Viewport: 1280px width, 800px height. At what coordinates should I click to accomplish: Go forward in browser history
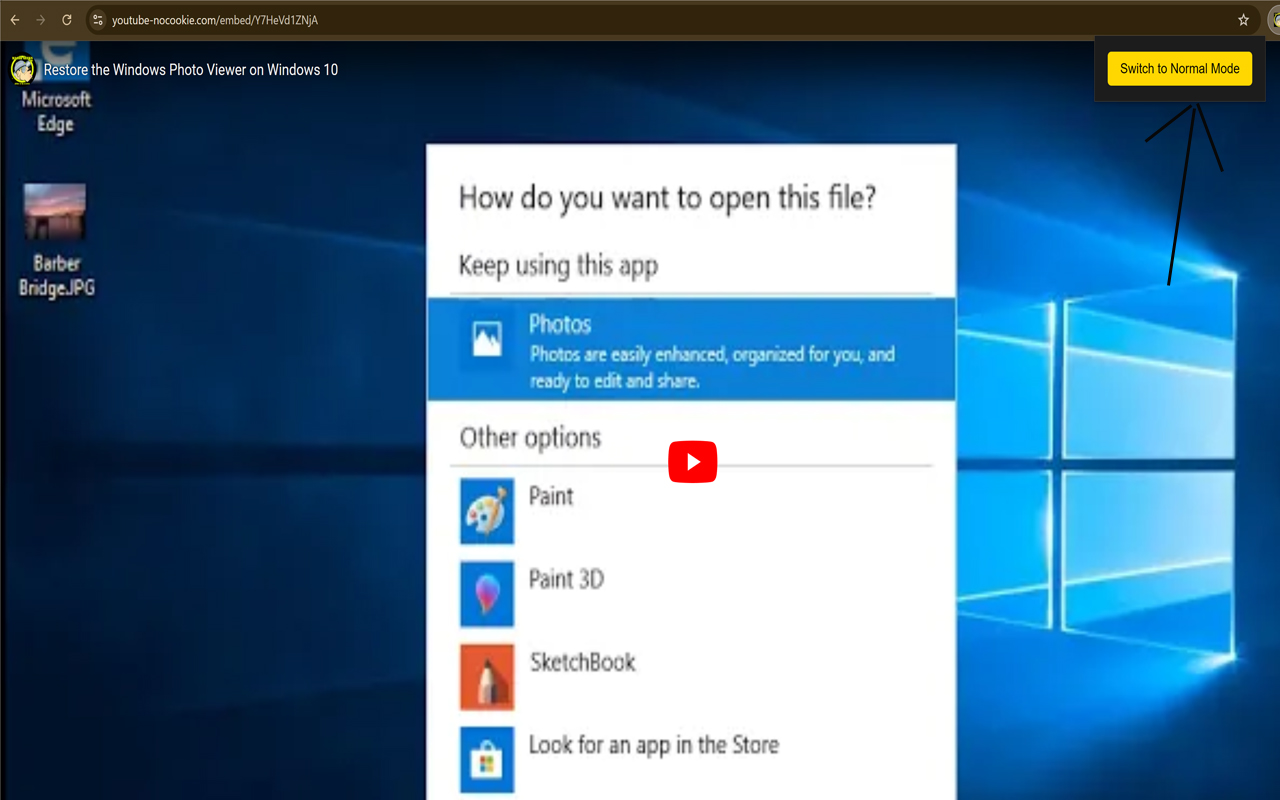coord(41,20)
